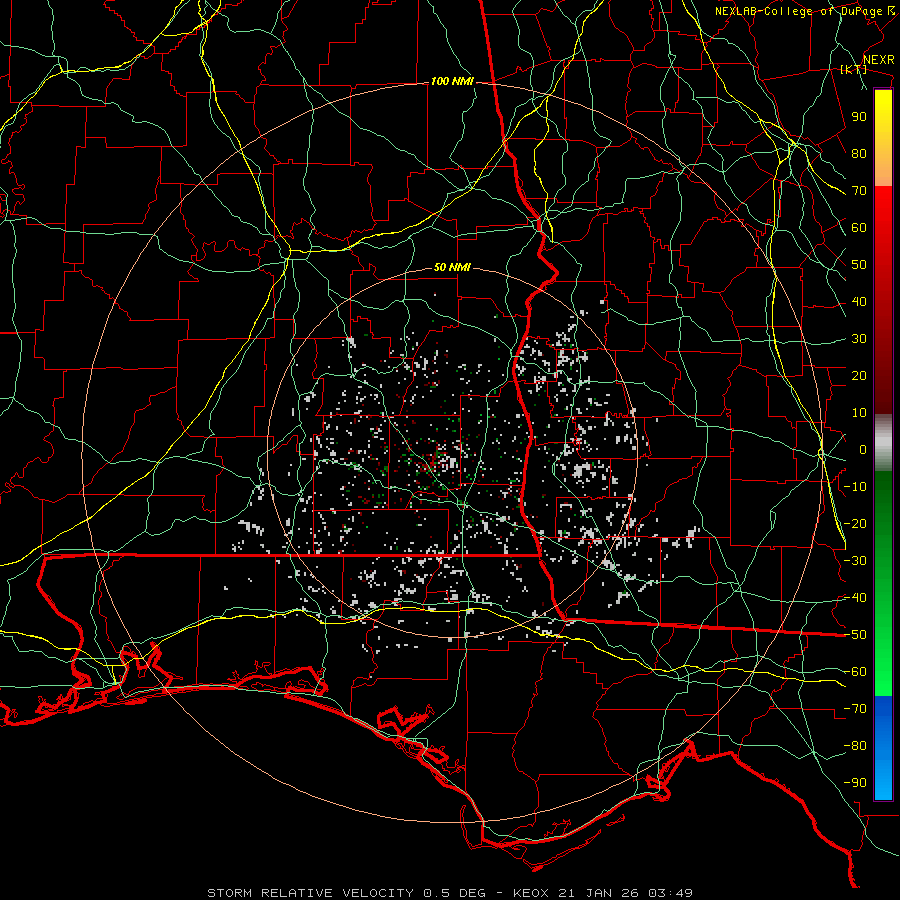The image size is (900, 900).
Task: Click the -20 knot scale label
Action: pos(855,524)
